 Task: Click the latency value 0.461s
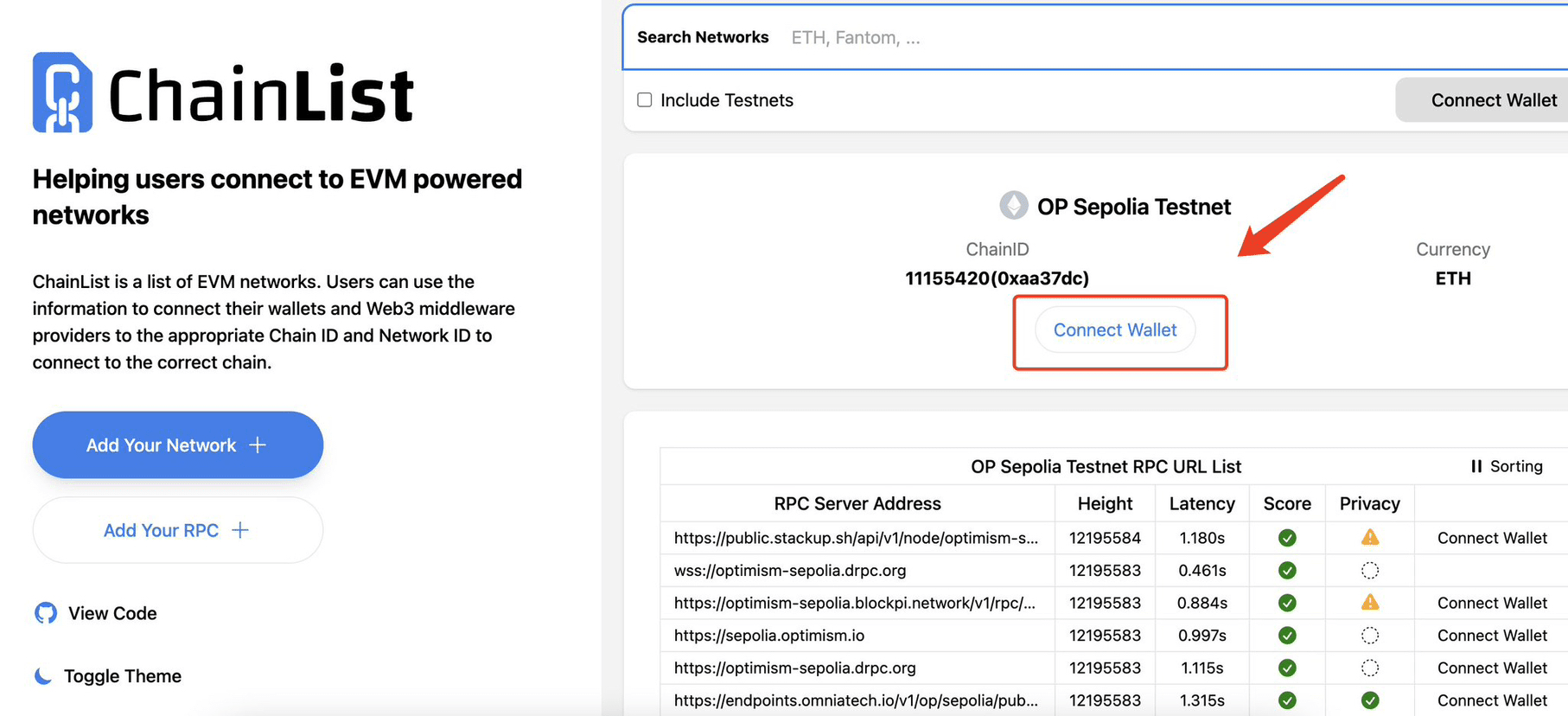pyautogui.click(x=1201, y=571)
